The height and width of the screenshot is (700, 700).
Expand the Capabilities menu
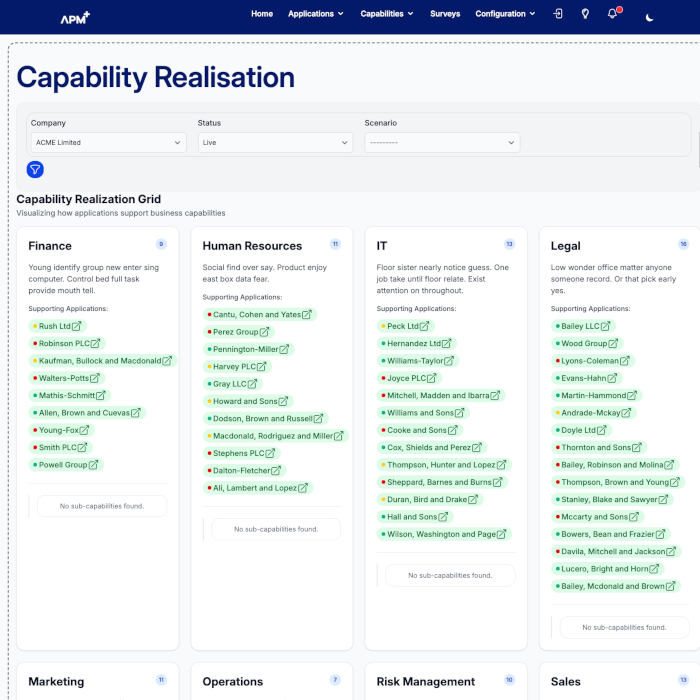(387, 14)
